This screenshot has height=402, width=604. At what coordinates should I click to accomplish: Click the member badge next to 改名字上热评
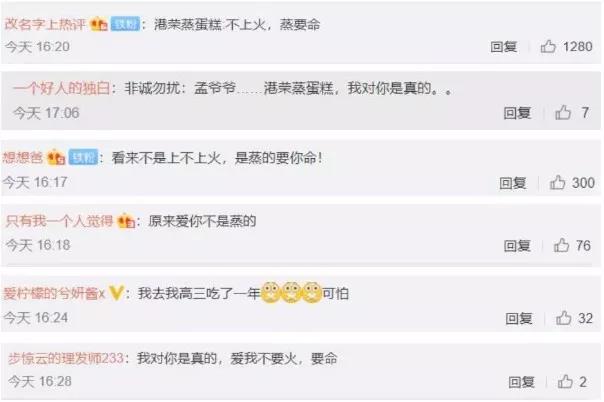tap(99, 25)
